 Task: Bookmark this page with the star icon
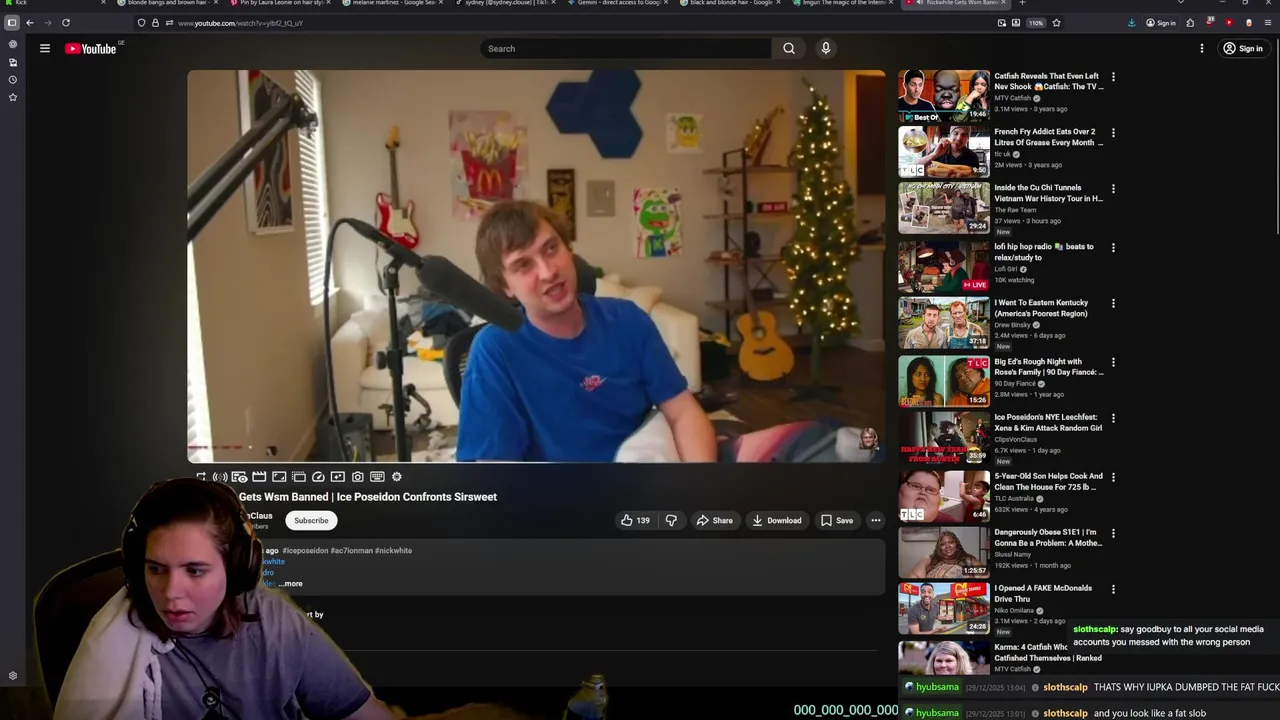[x=1056, y=22]
